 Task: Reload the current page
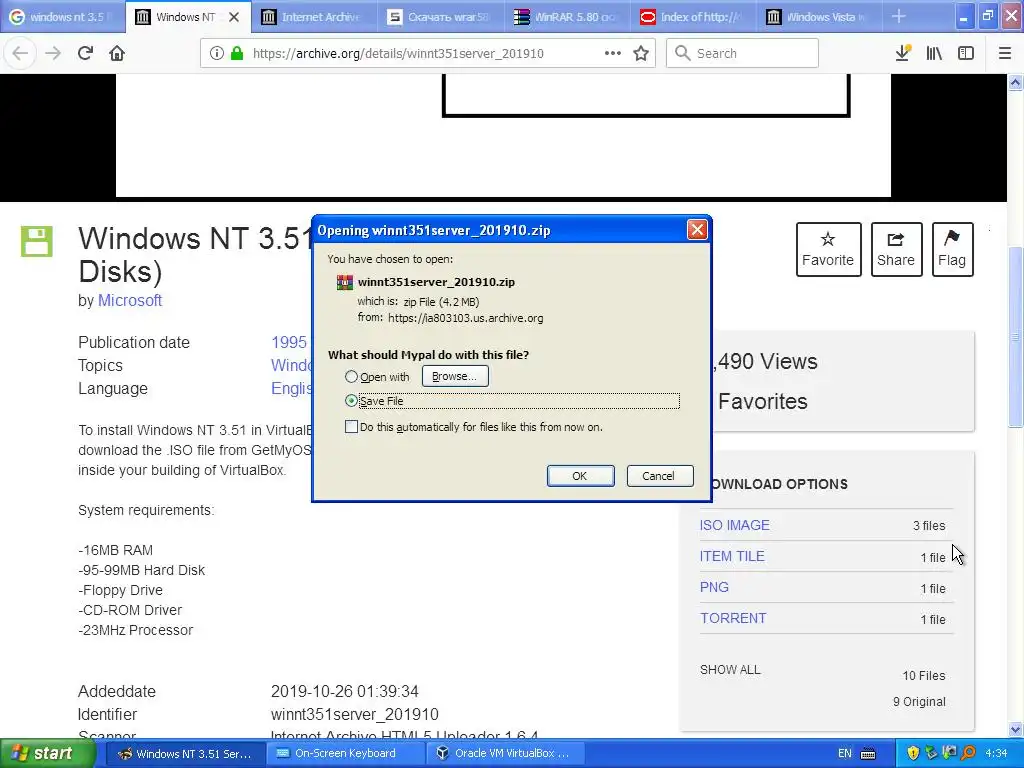point(86,53)
